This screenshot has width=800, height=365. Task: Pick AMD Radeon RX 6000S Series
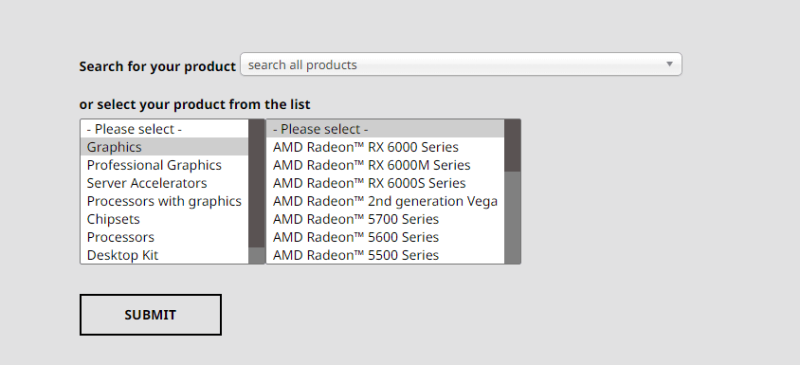point(385,183)
